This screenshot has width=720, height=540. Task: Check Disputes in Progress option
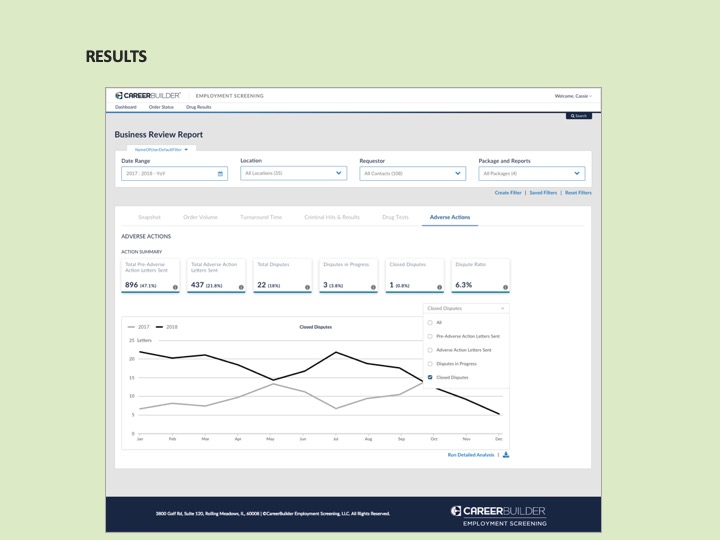click(430, 364)
